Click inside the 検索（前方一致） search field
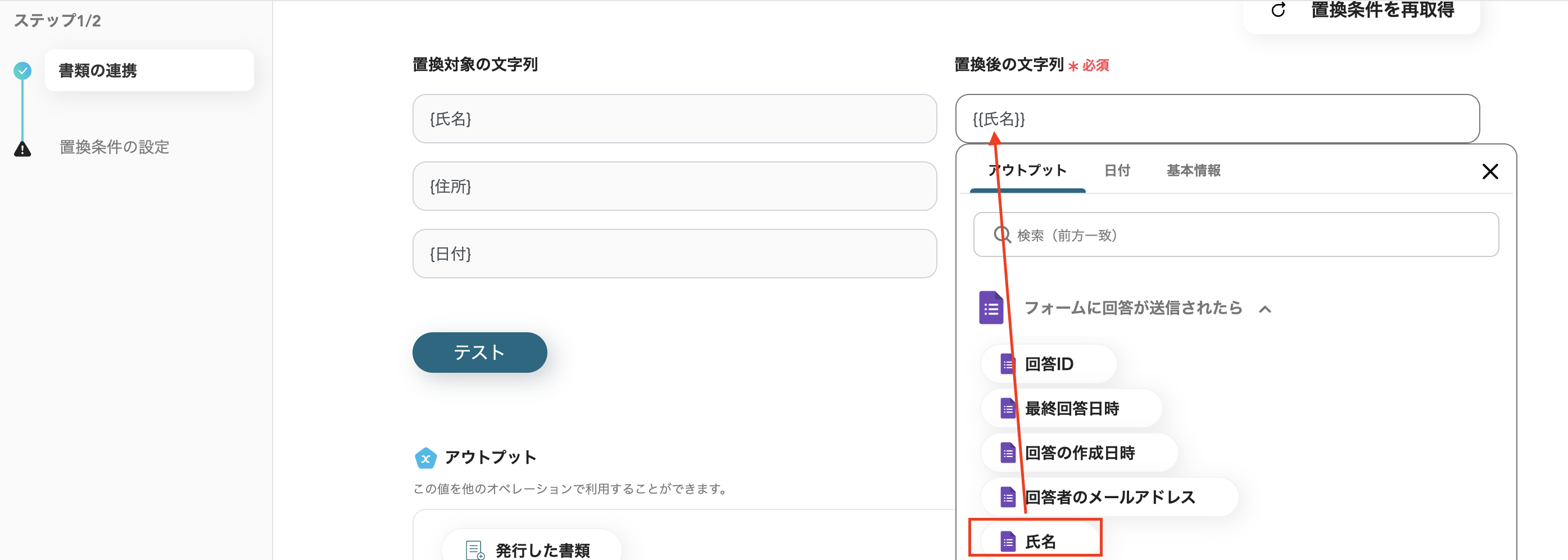The height and width of the screenshot is (560, 1568). [1236, 235]
